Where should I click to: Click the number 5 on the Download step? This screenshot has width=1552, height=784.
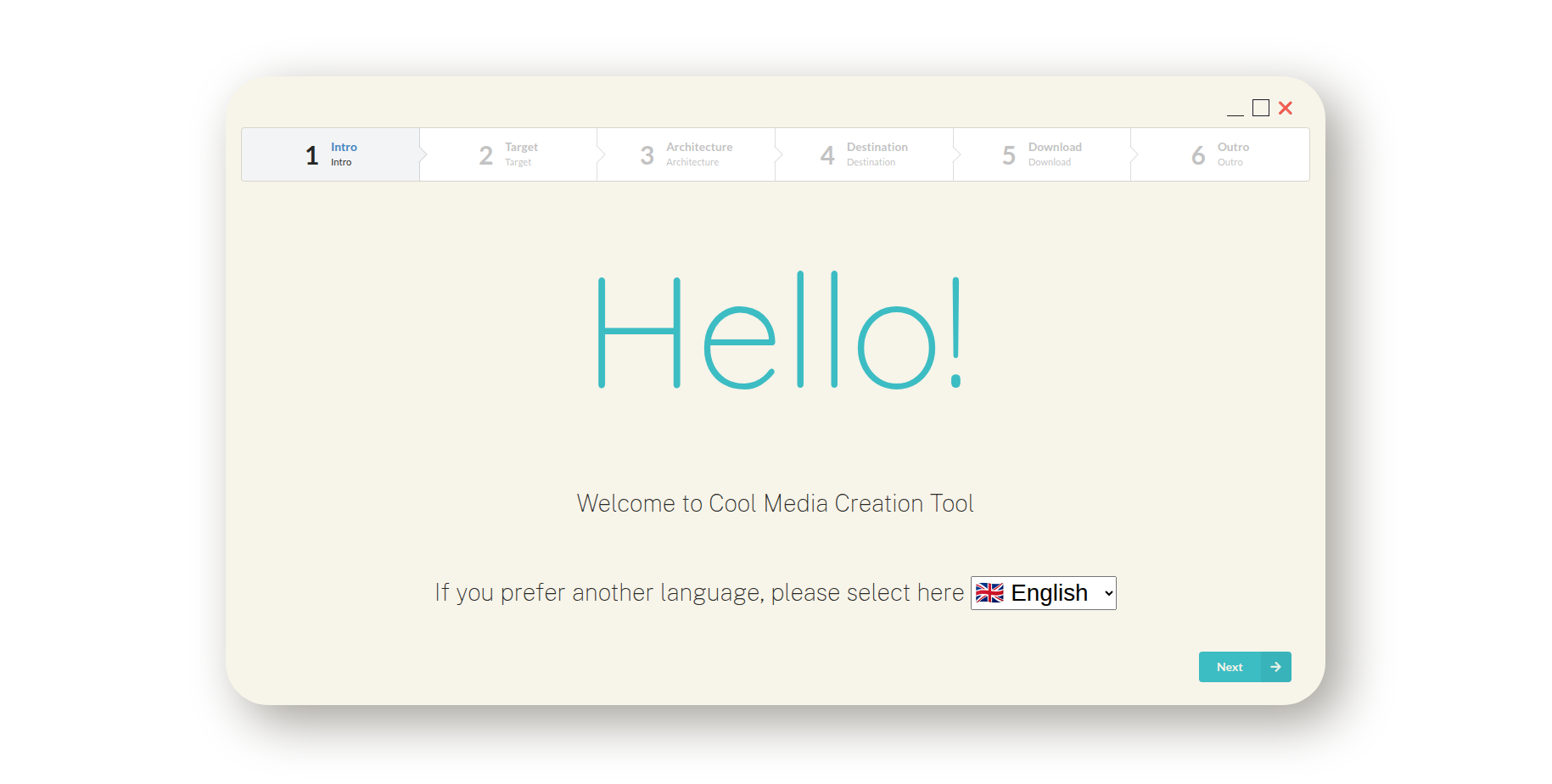(x=1008, y=155)
